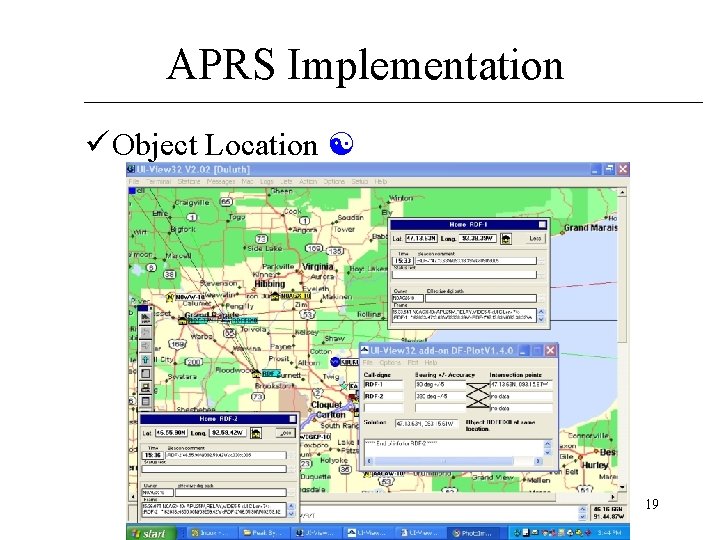The height and width of the screenshot is (540, 720).
Task: Click the small square control in Home RDF-1 title bar
Action: tap(542, 225)
